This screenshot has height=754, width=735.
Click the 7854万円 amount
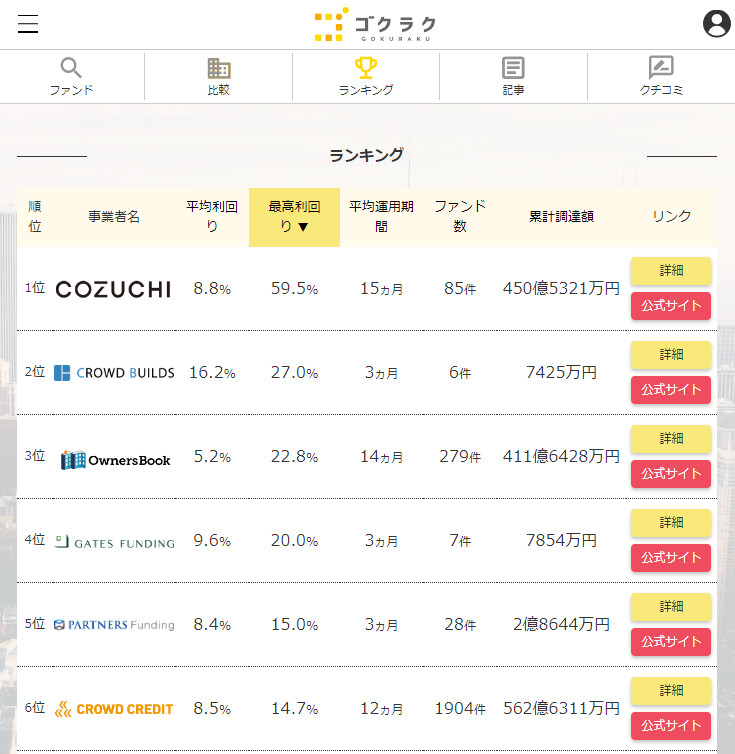click(x=561, y=540)
